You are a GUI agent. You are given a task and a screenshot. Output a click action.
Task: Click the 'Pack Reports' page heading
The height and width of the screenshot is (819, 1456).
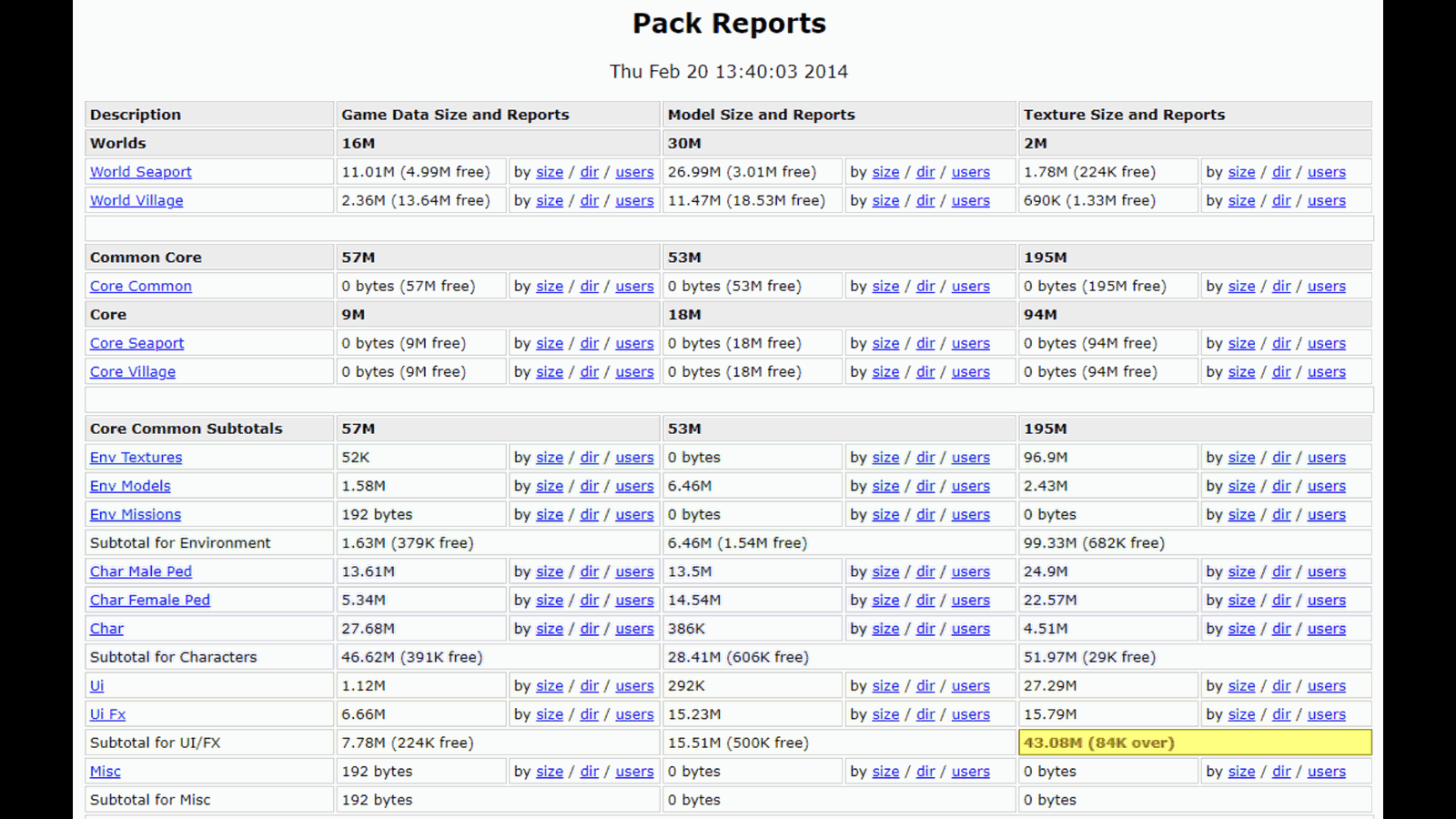(x=729, y=24)
